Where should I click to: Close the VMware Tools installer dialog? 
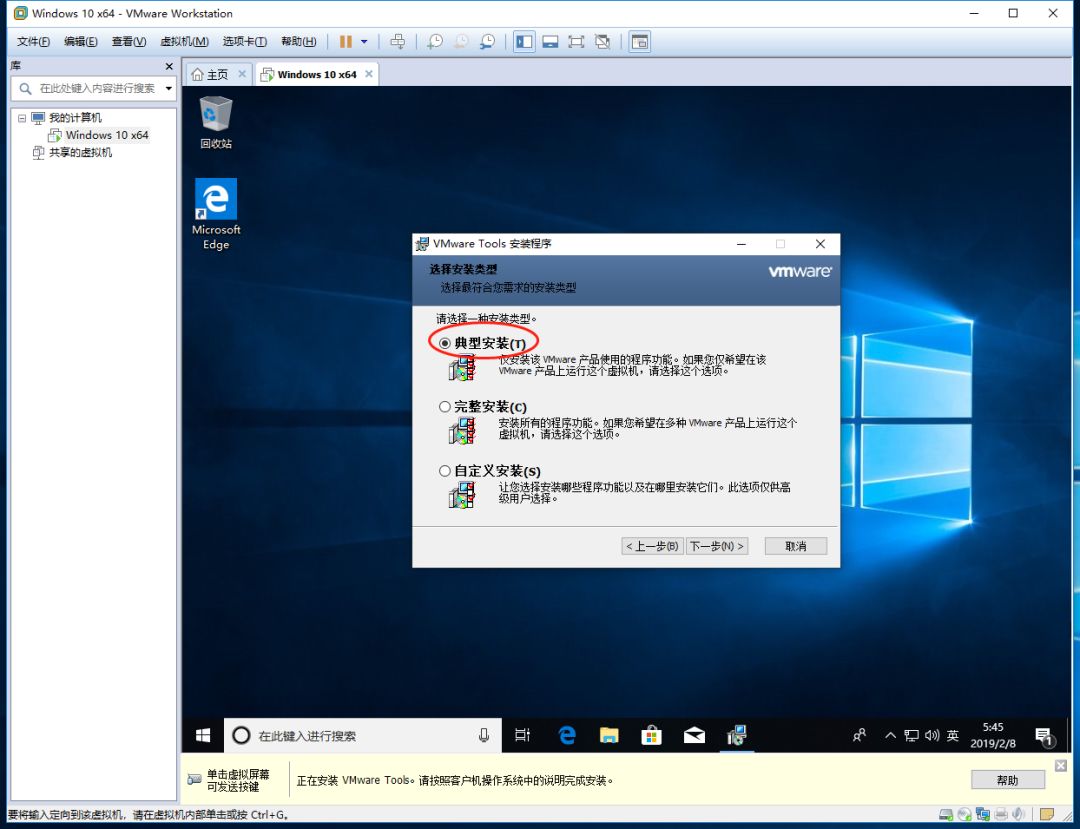[820, 244]
